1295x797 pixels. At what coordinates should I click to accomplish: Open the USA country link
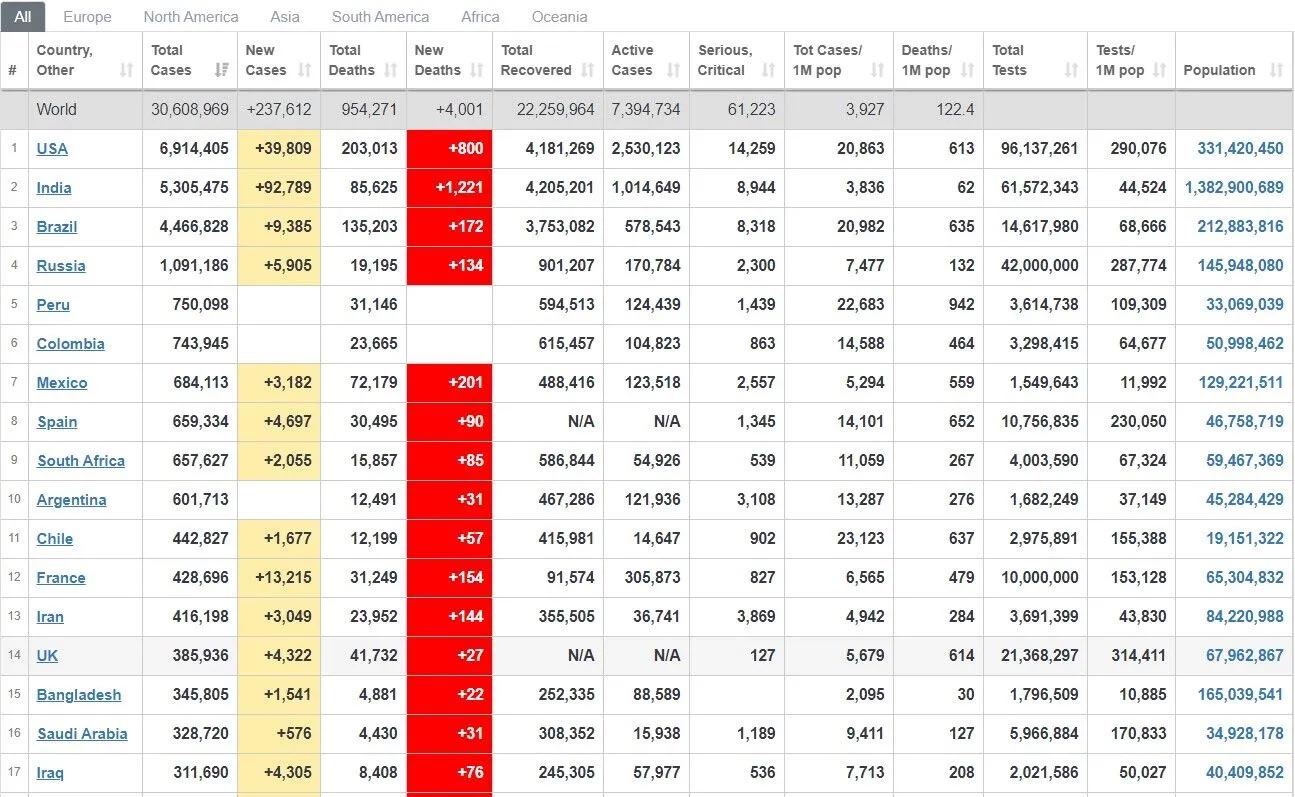pyautogui.click(x=52, y=149)
